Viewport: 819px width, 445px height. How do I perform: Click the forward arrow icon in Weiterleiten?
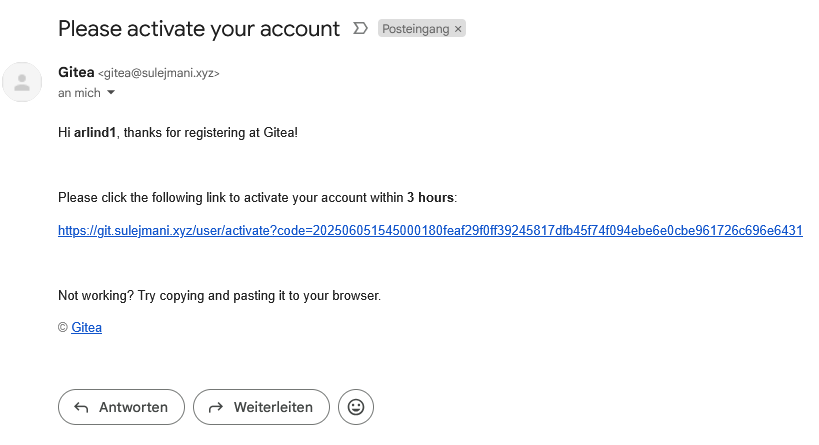(x=215, y=407)
